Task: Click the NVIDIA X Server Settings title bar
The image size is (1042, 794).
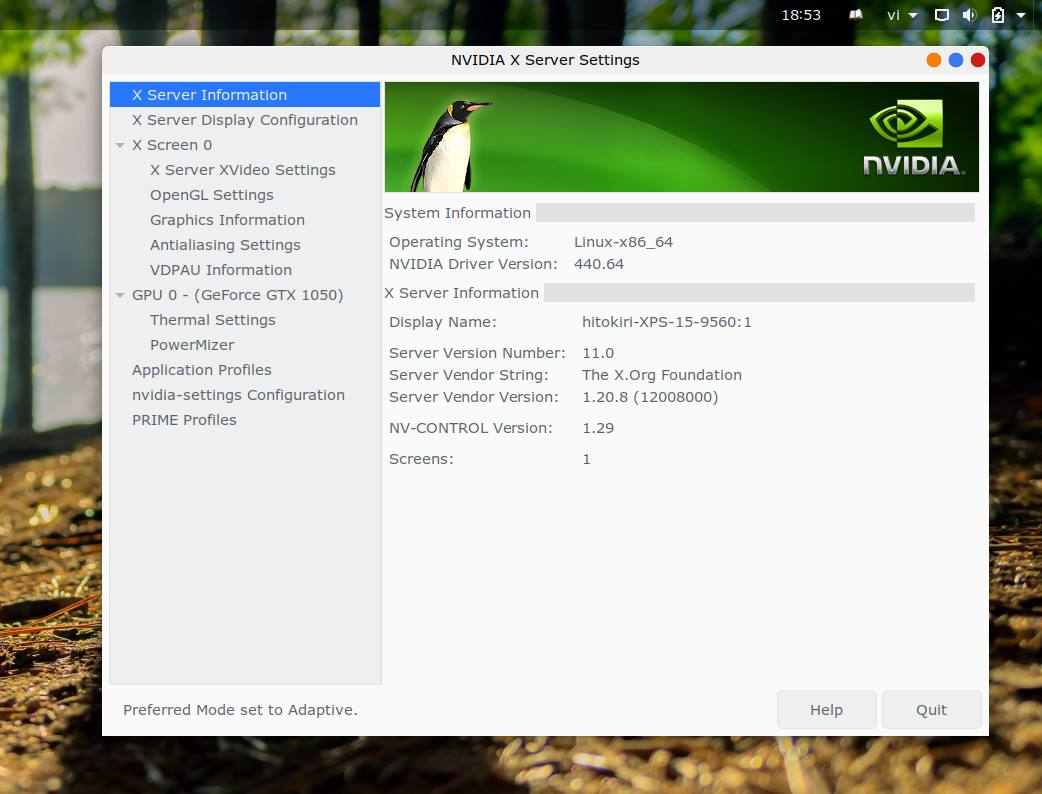Action: (545, 60)
